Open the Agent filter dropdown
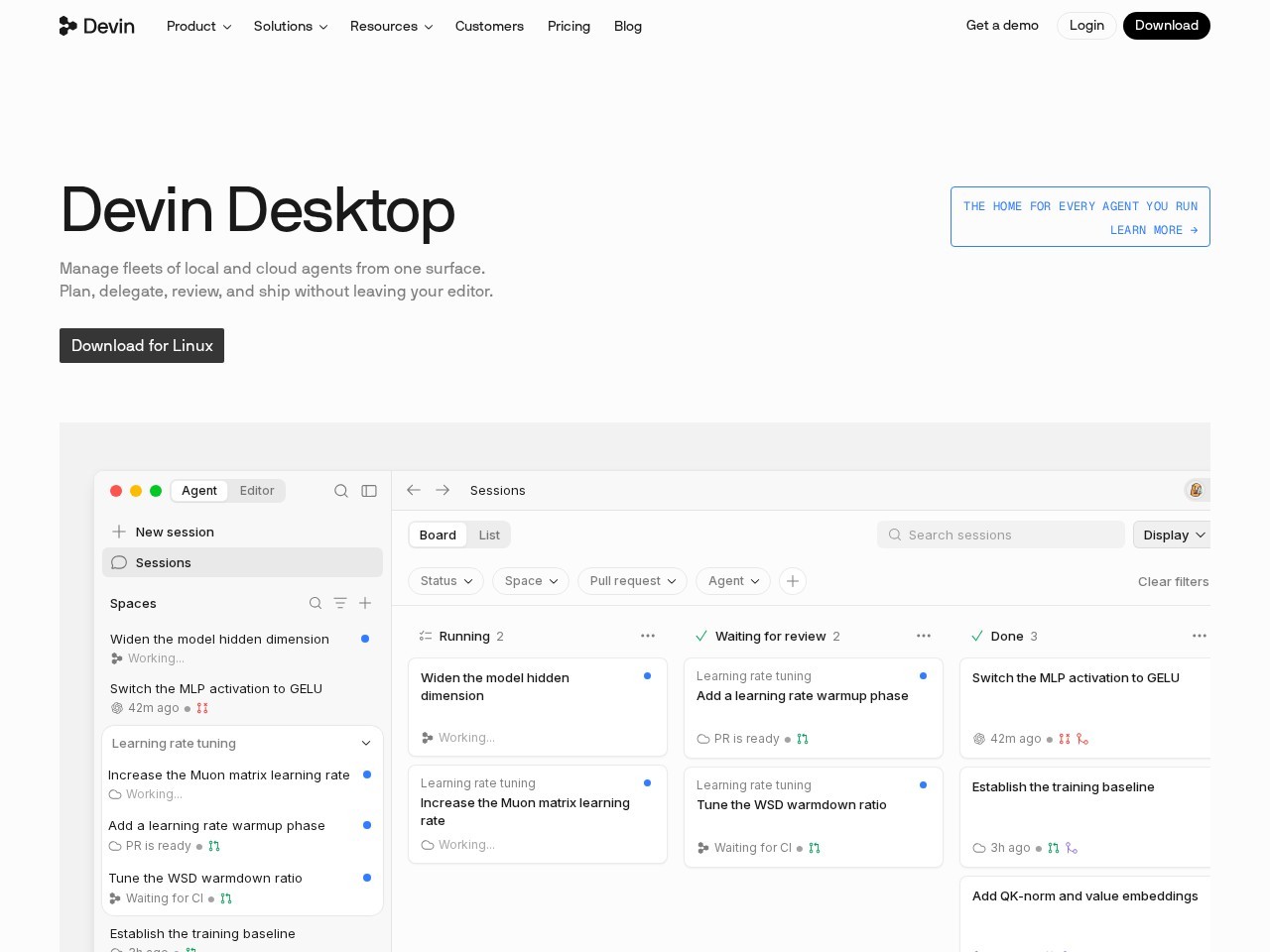Screen dimensions: 1270x952 [734, 581]
